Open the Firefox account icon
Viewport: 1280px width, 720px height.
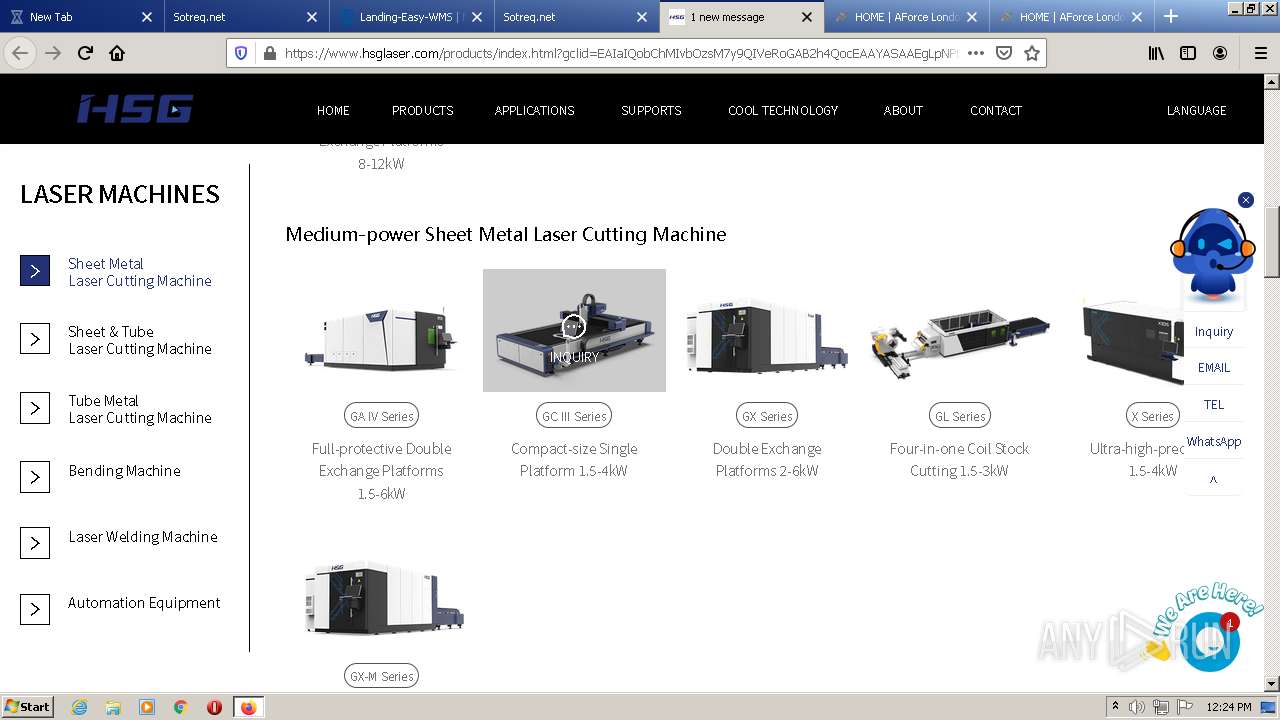click(1220, 53)
